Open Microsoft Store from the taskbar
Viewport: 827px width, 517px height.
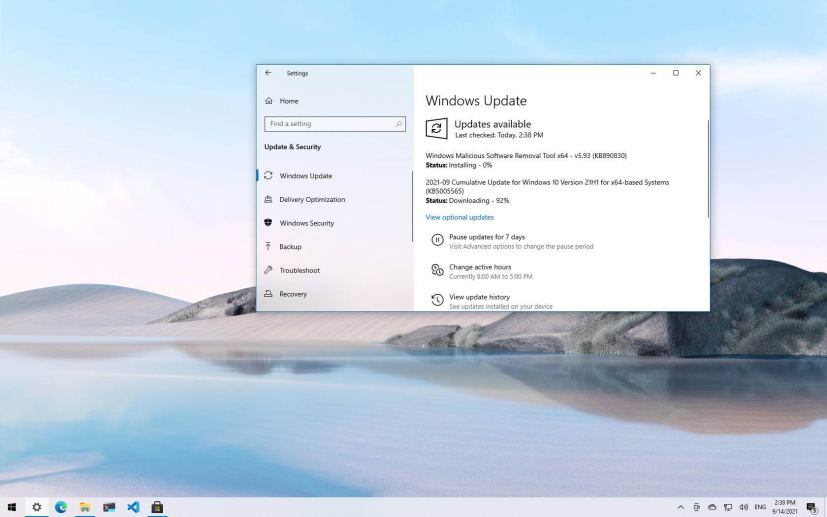pyautogui.click(x=157, y=507)
